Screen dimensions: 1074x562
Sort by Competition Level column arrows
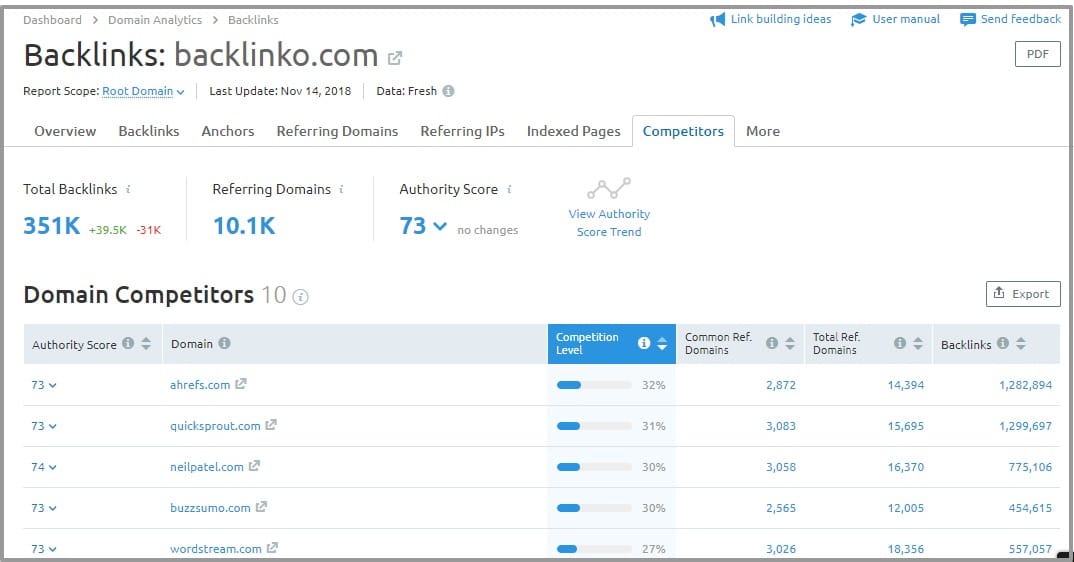(x=662, y=343)
